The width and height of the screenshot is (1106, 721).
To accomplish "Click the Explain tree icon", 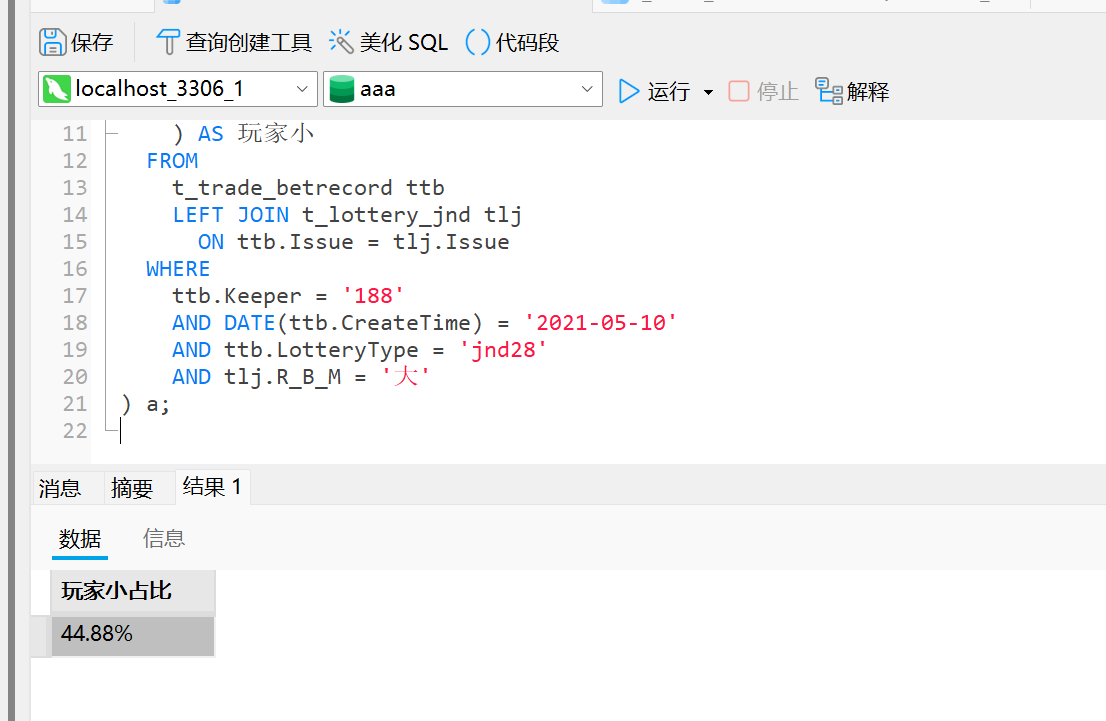I will pos(829,91).
